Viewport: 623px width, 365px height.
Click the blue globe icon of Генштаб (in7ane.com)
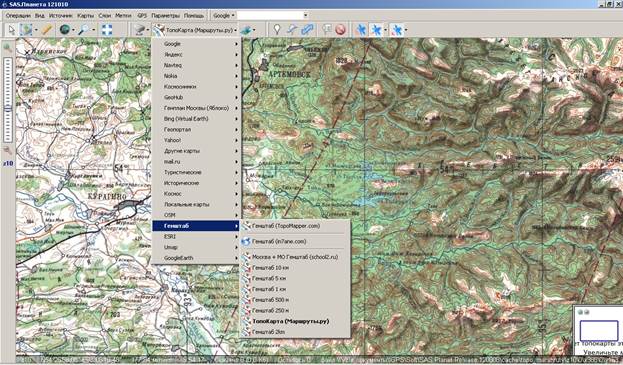click(246, 241)
